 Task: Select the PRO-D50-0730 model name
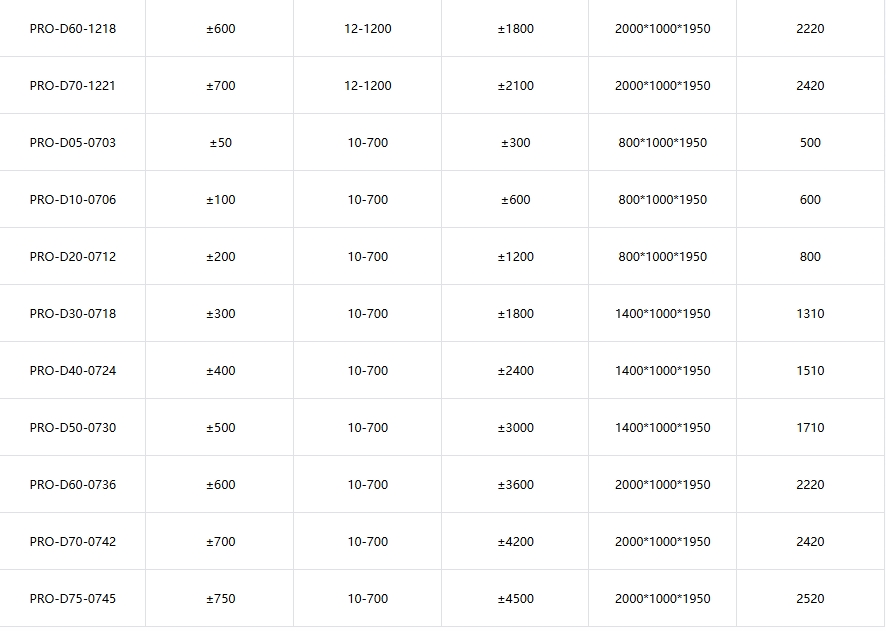[x=72, y=428]
